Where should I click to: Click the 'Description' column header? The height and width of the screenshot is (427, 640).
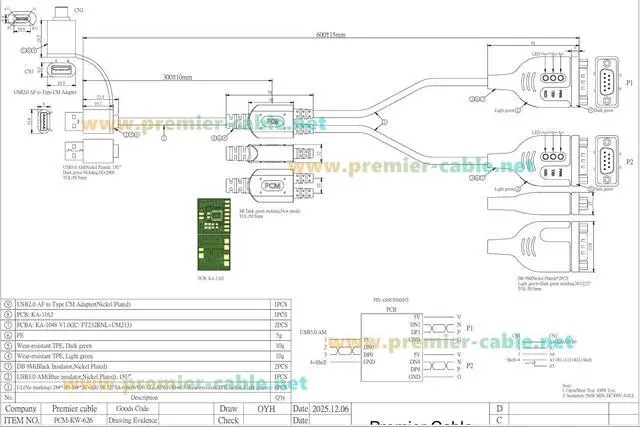click(144, 397)
